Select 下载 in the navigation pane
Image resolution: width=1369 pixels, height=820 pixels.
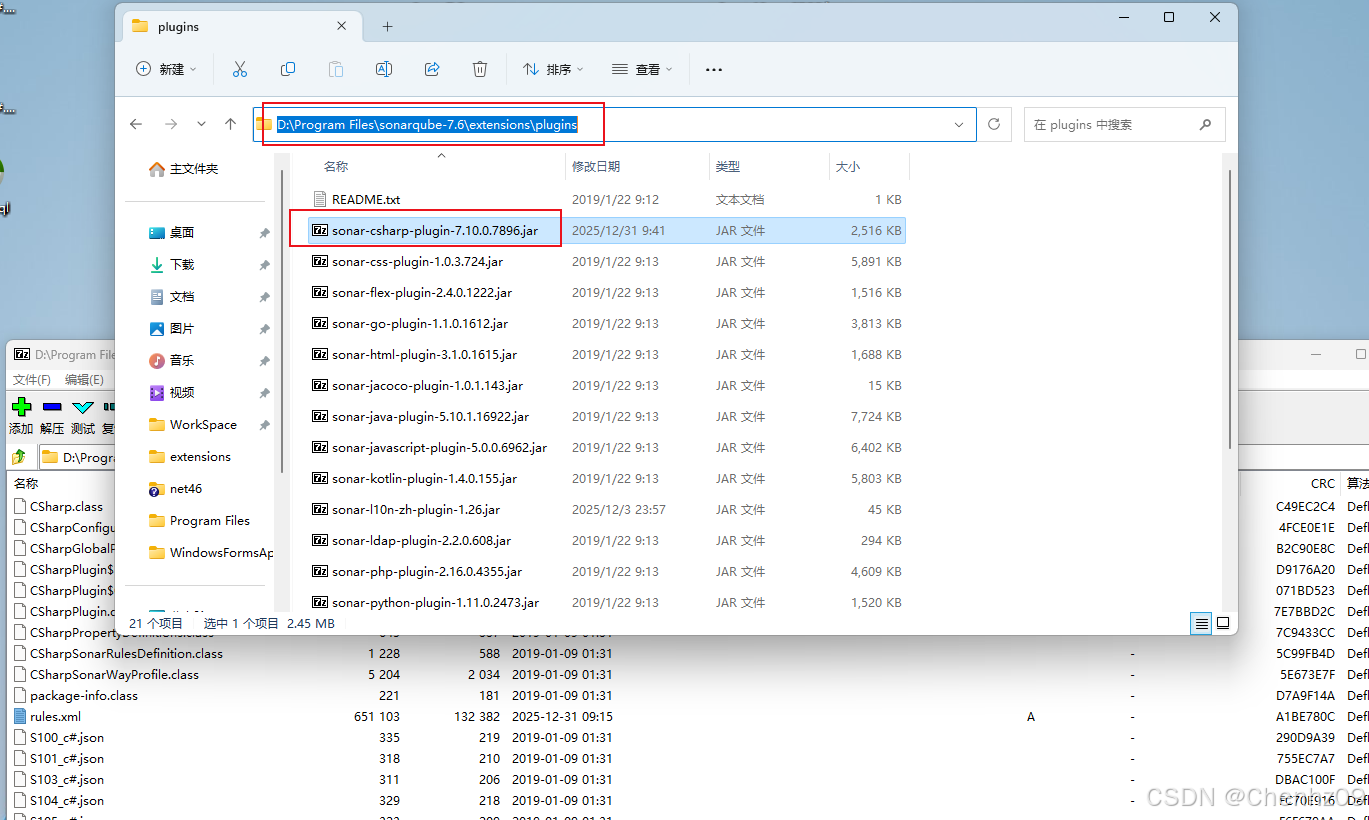[171, 265]
